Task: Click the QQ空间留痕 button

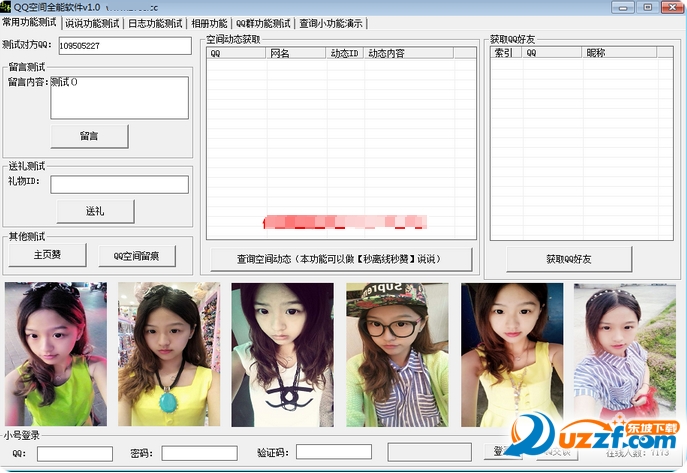Action: [137, 256]
